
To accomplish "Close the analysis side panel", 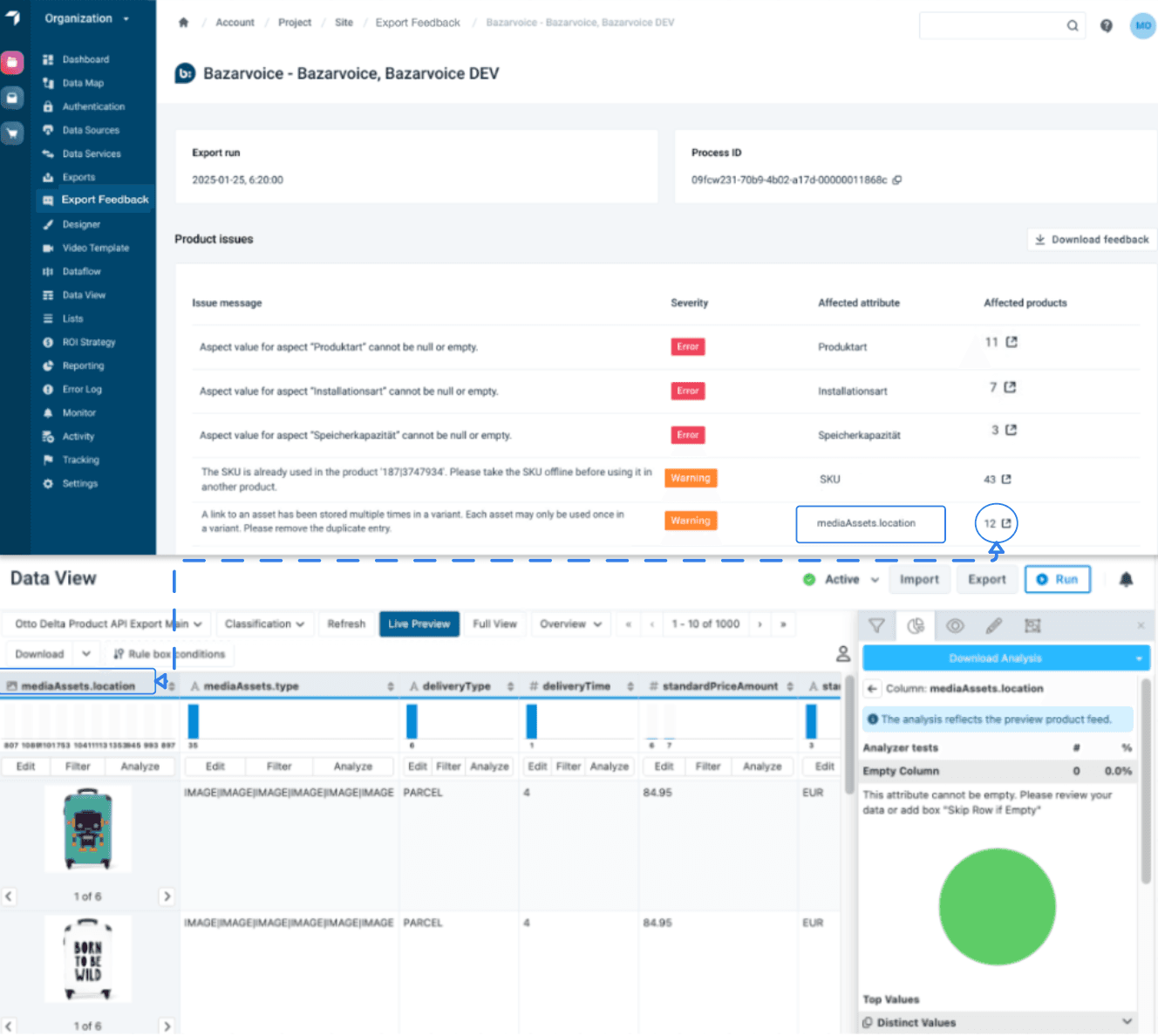I will click(x=1140, y=625).
